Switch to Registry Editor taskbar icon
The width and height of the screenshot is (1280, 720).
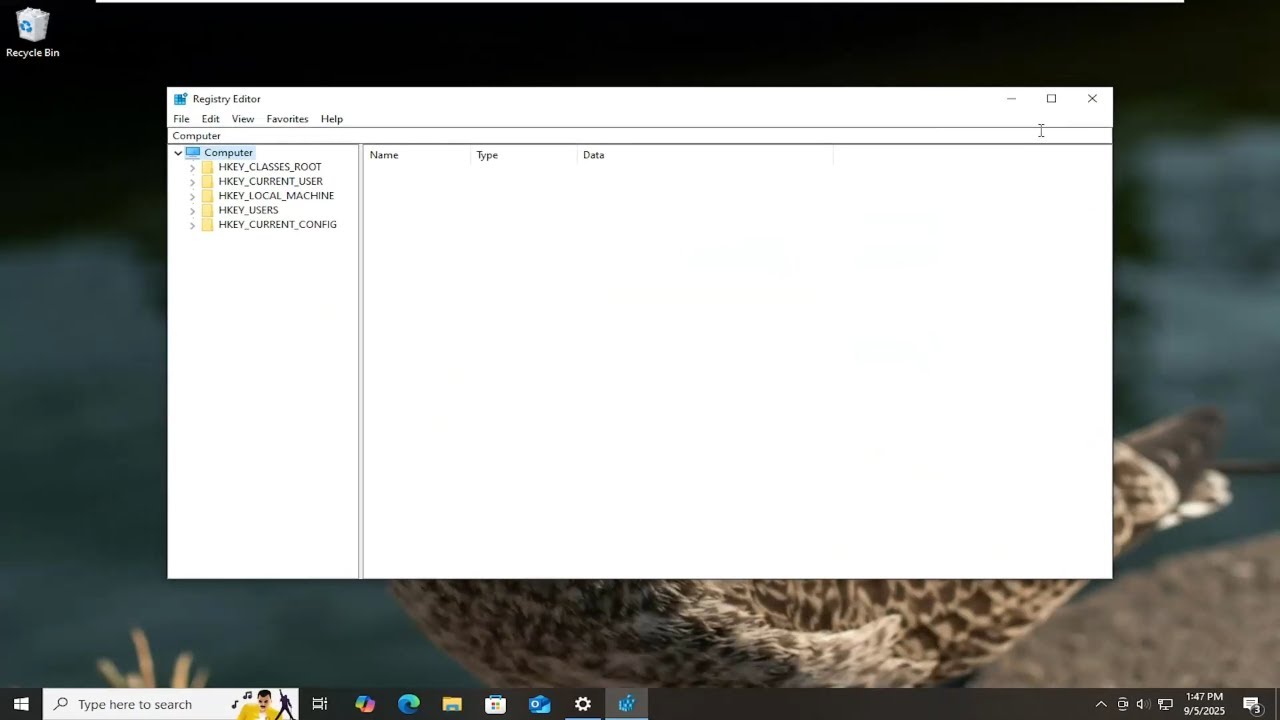(x=627, y=704)
